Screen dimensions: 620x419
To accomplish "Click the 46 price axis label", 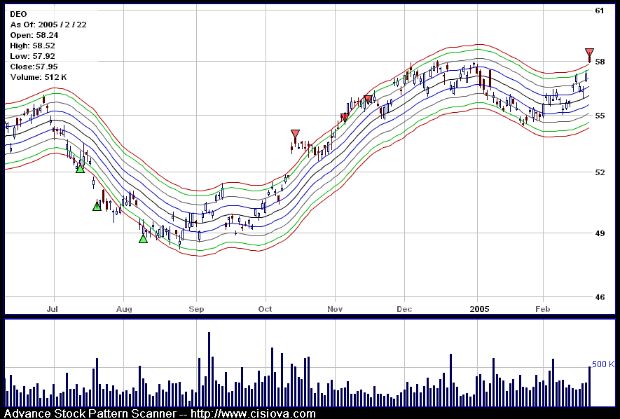I will click(599, 297).
